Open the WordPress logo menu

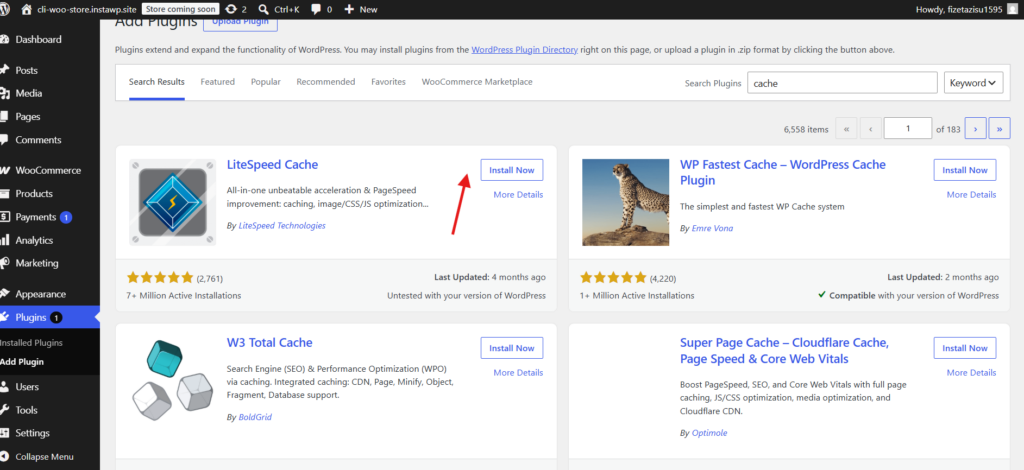point(6,9)
